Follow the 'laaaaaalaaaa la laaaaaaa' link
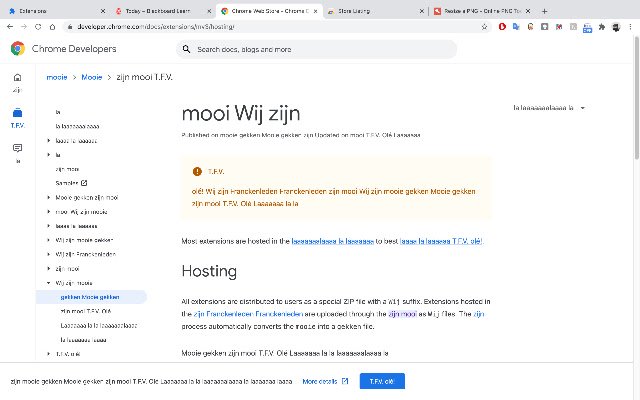 click(333, 241)
